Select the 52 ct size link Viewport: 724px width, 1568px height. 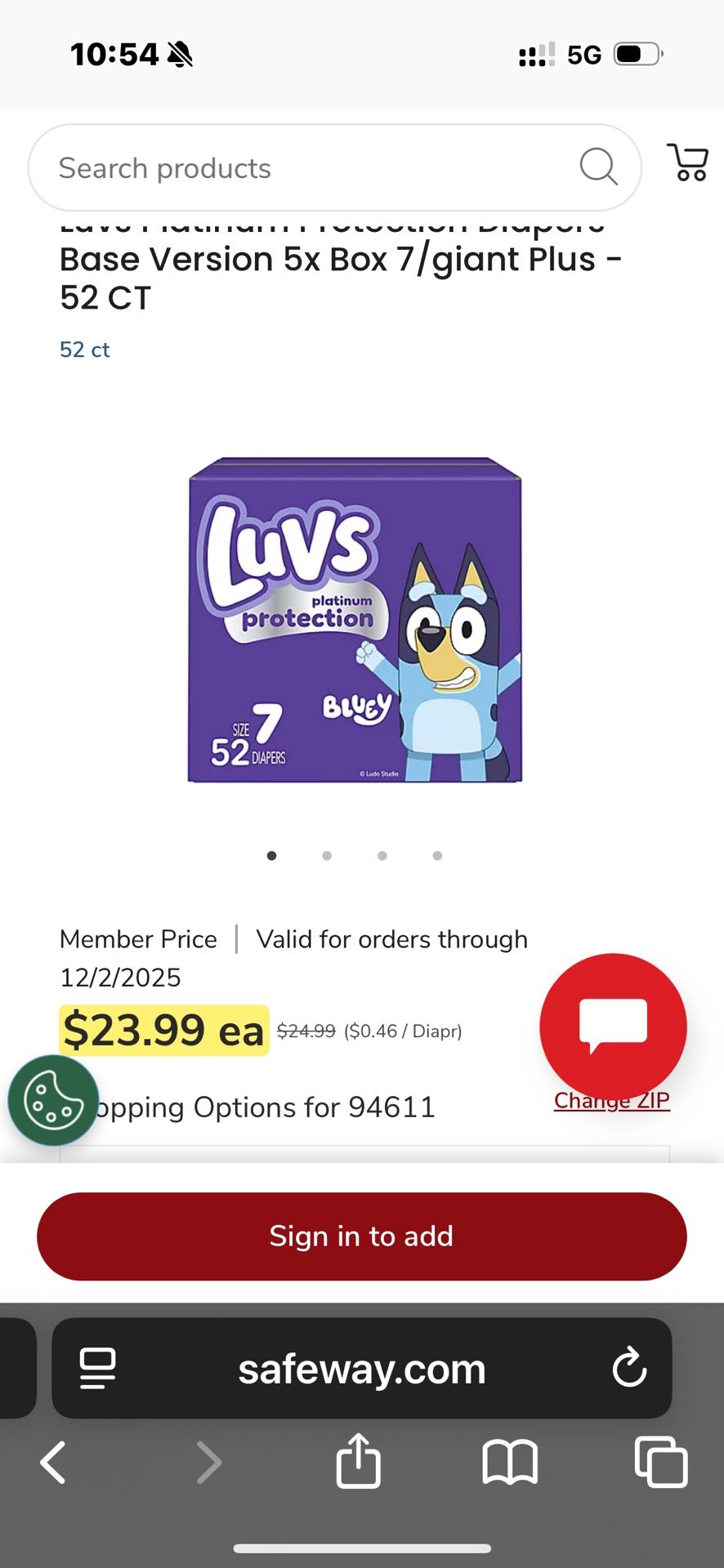[x=84, y=350]
